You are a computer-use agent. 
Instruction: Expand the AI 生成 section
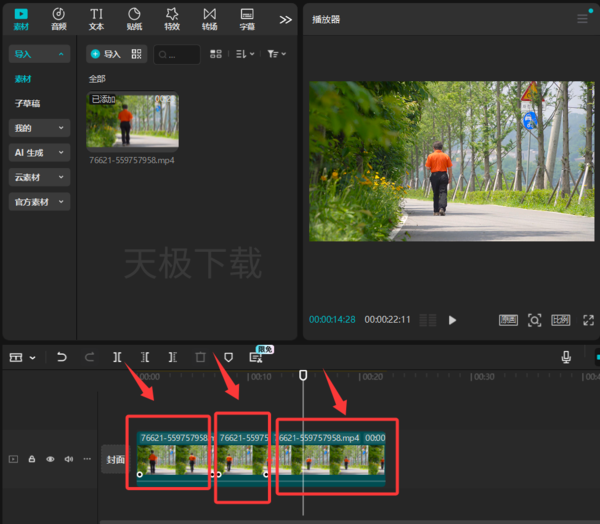(x=39, y=153)
